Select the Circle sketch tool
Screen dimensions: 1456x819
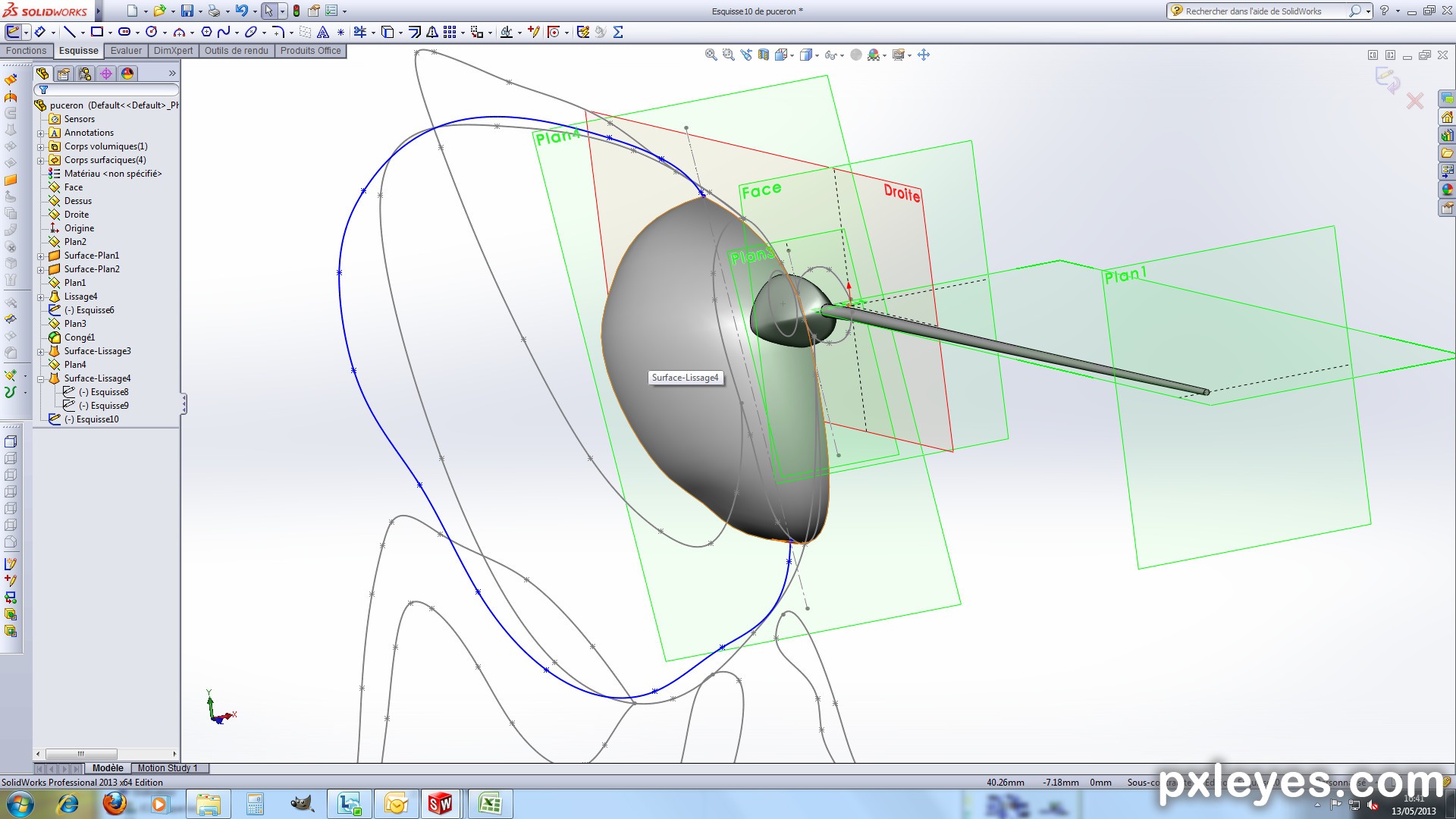(x=152, y=32)
